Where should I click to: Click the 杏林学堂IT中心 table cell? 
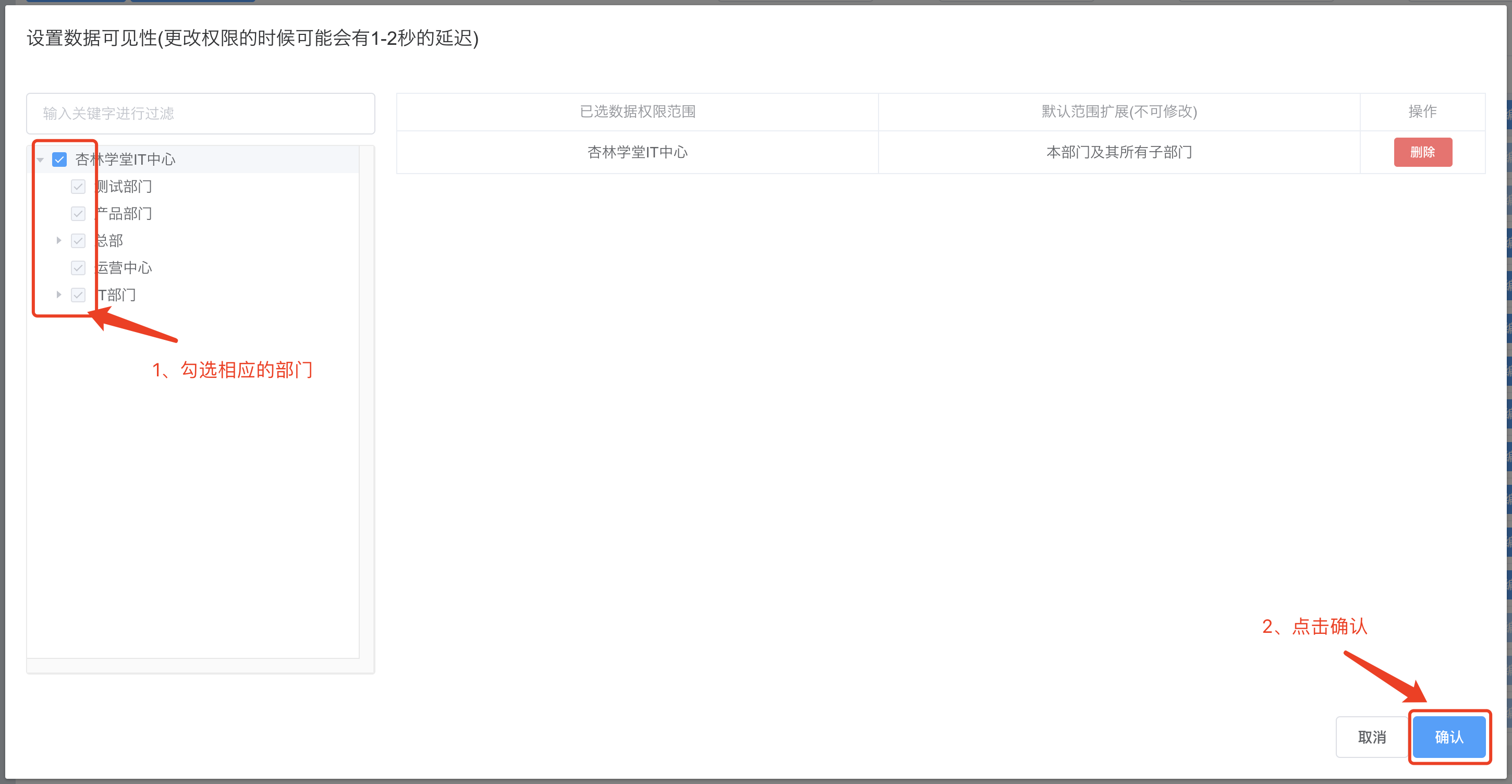tap(638, 152)
